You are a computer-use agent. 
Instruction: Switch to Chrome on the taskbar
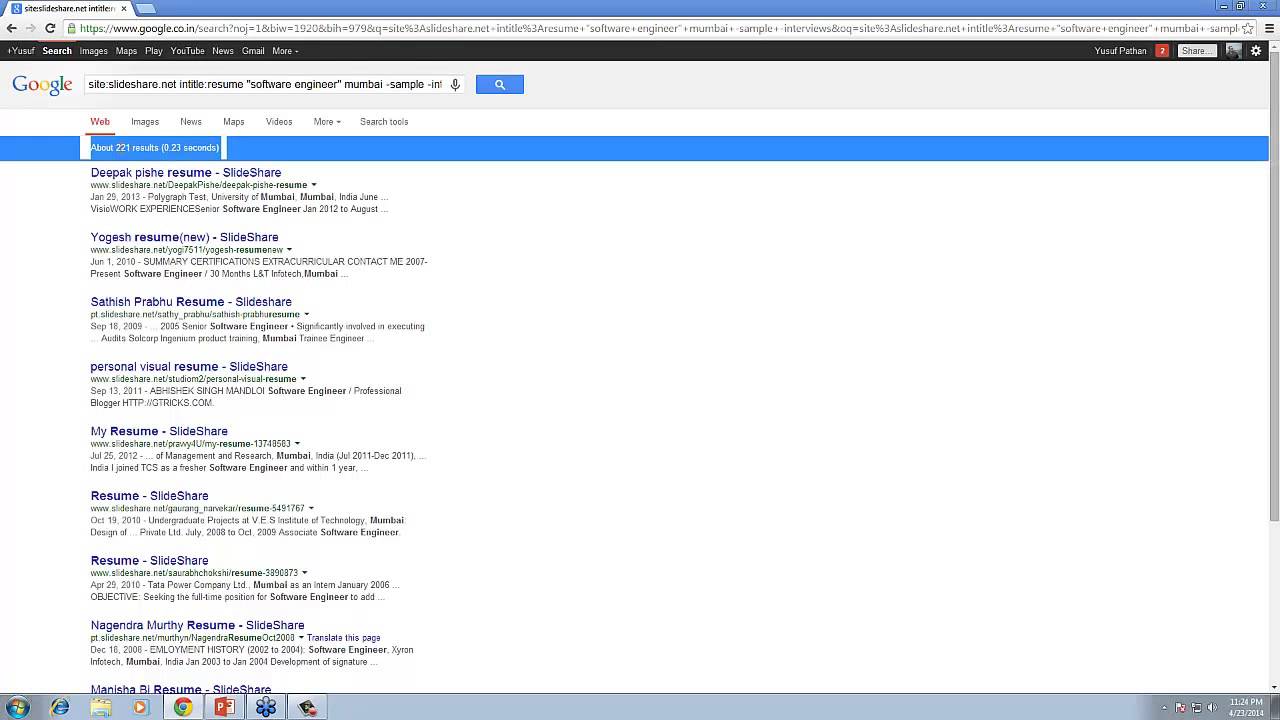click(x=183, y=707)
